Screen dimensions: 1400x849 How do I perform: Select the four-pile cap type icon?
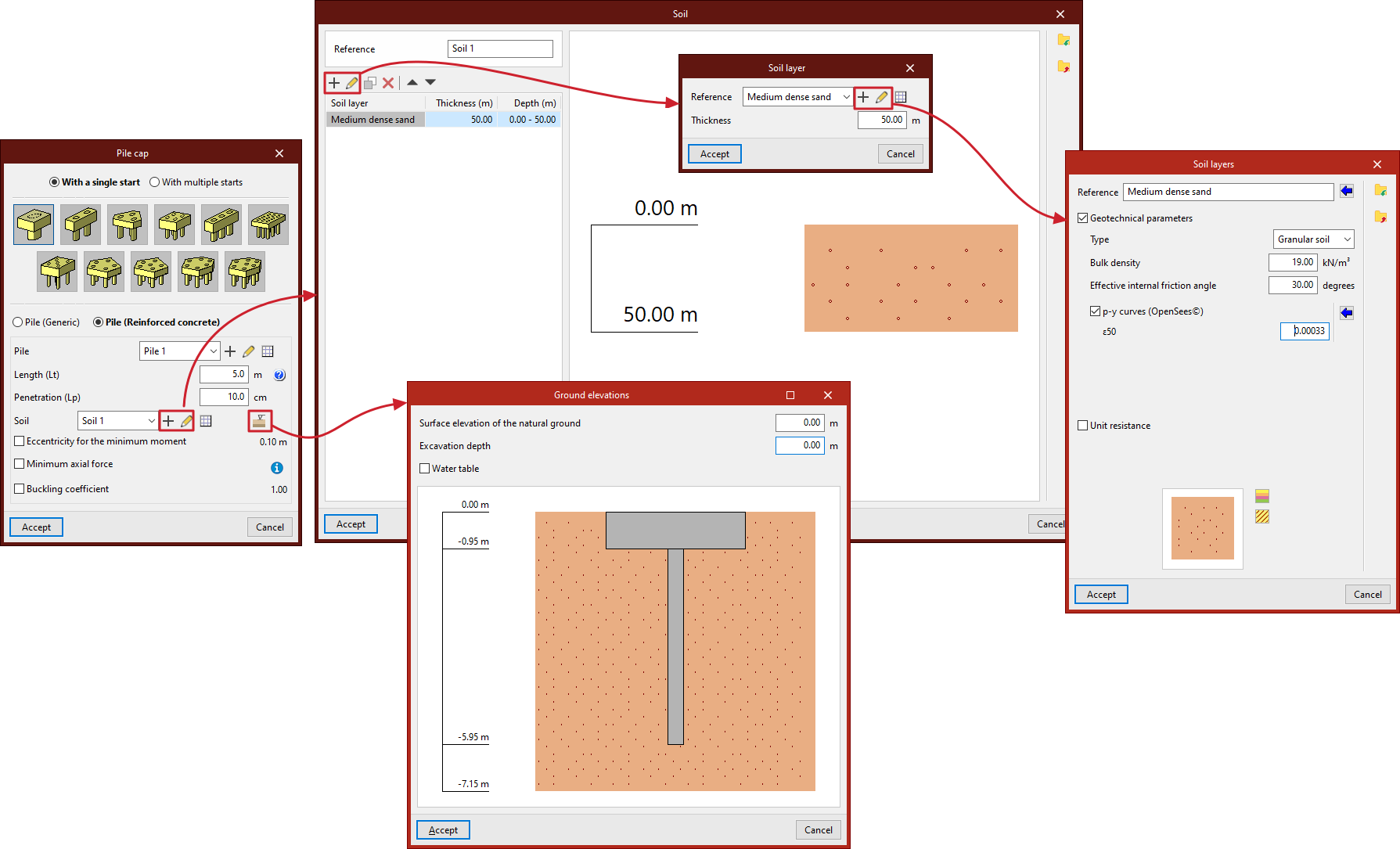tap(175, 225)
